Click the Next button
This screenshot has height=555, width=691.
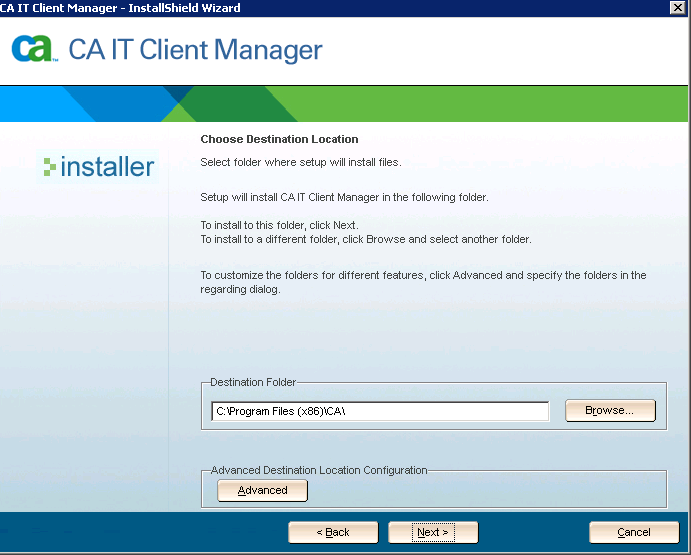click(x=433, y=532)
